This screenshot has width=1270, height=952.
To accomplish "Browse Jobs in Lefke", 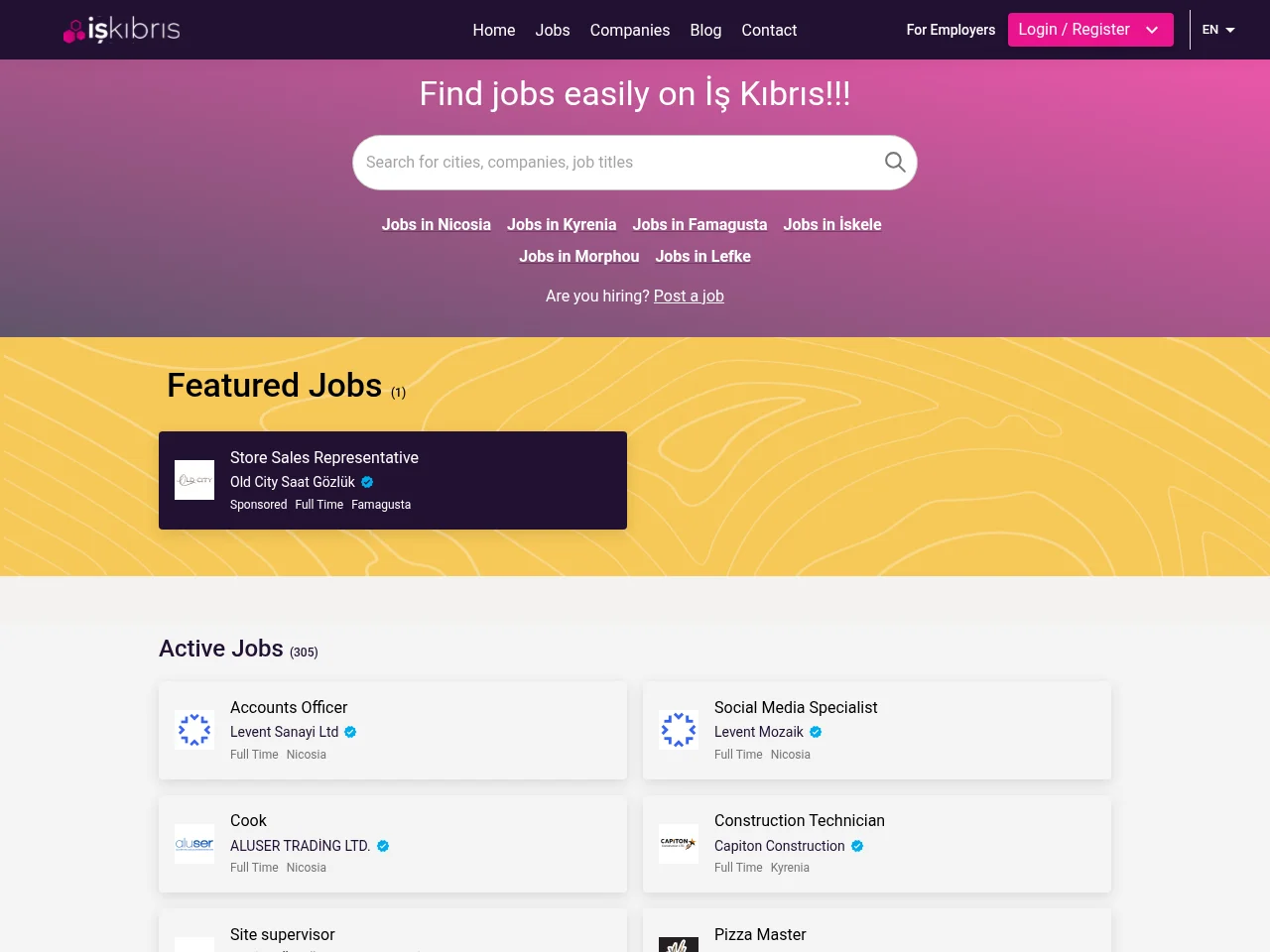I will (703, 256).
